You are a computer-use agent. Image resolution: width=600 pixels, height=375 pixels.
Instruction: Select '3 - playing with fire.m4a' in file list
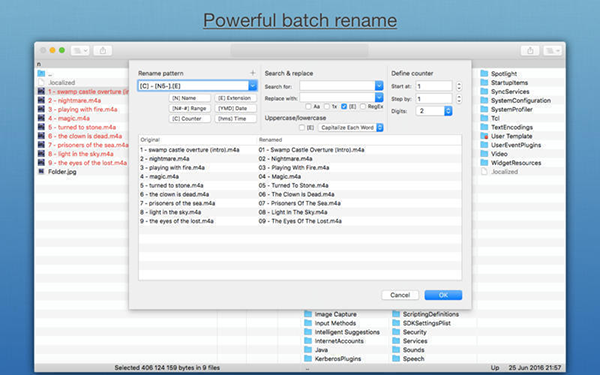coord(83,109)
